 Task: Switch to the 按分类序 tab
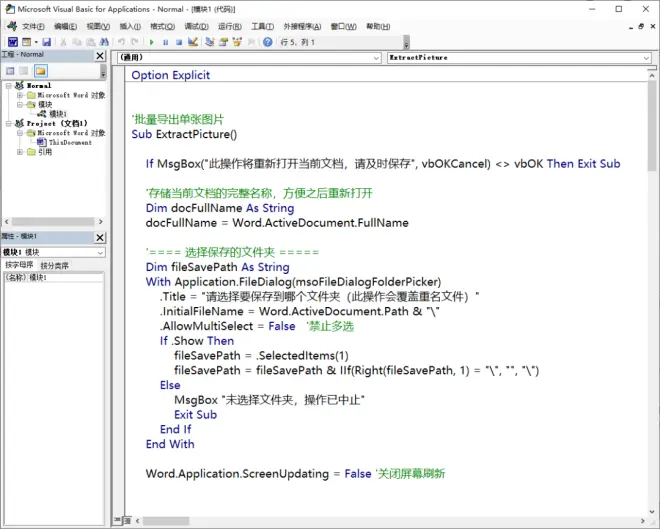click(54, 265)
